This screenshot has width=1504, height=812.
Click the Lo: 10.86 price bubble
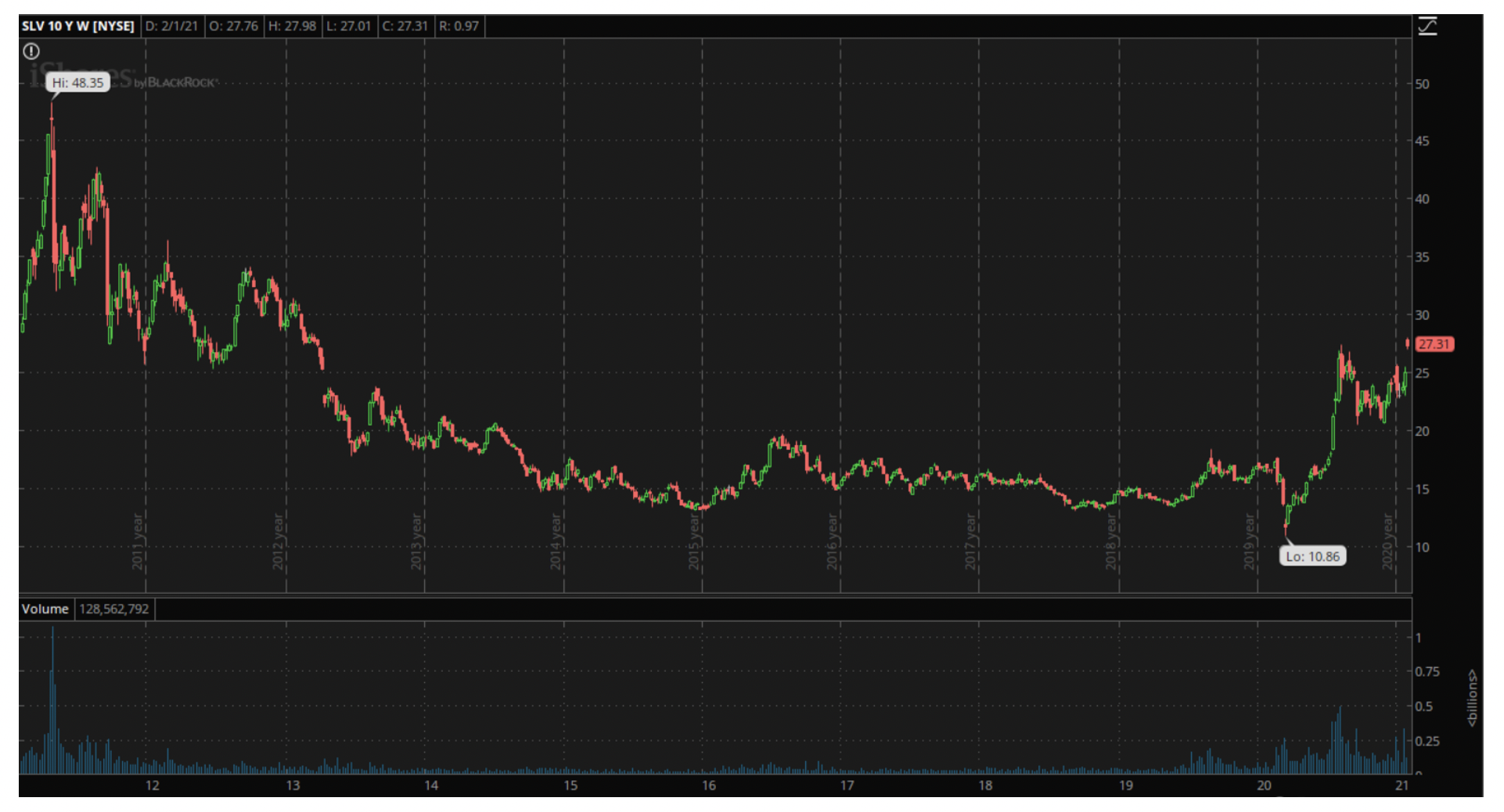[1312, 556]
